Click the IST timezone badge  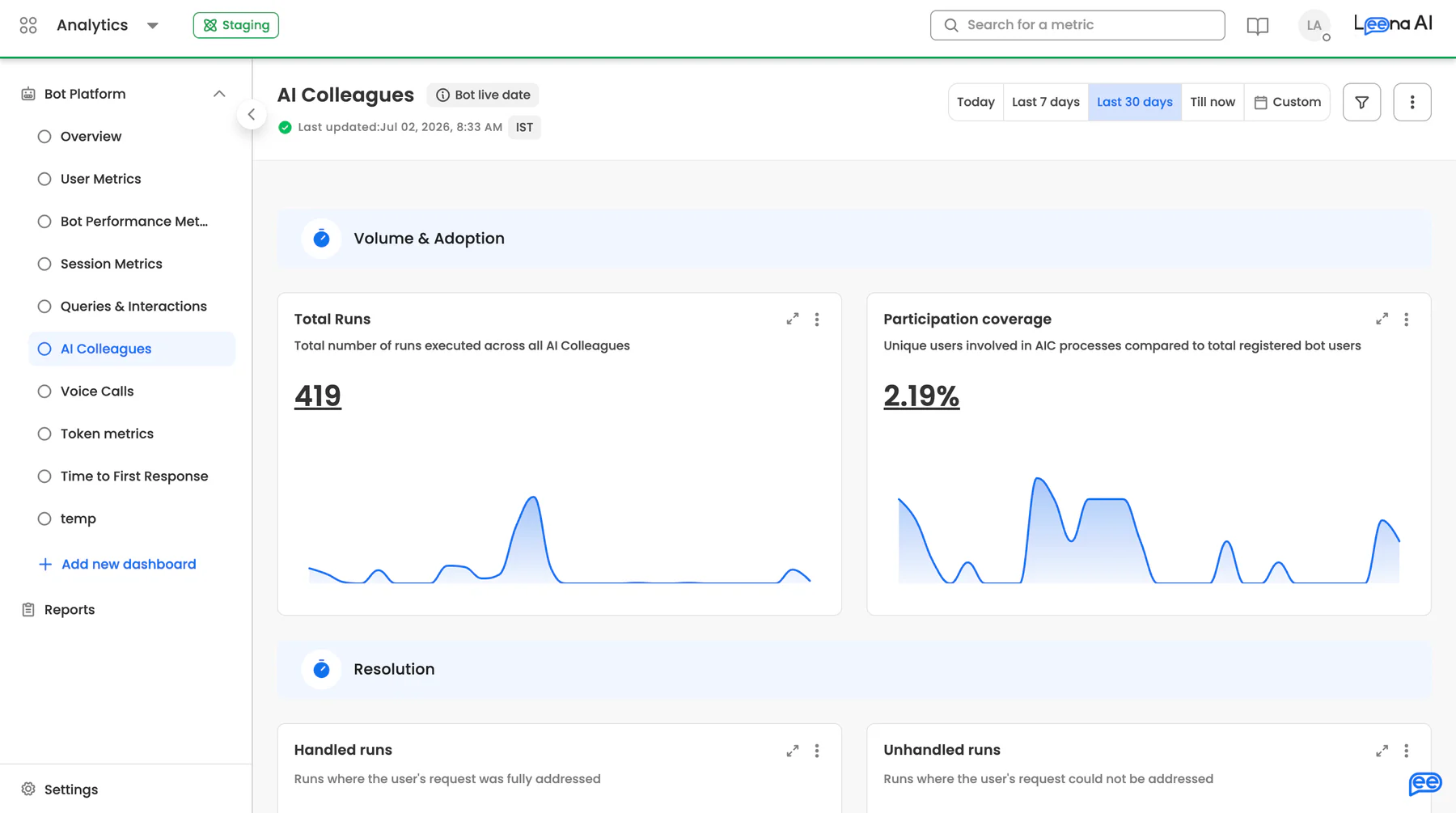tap(525, 127)
